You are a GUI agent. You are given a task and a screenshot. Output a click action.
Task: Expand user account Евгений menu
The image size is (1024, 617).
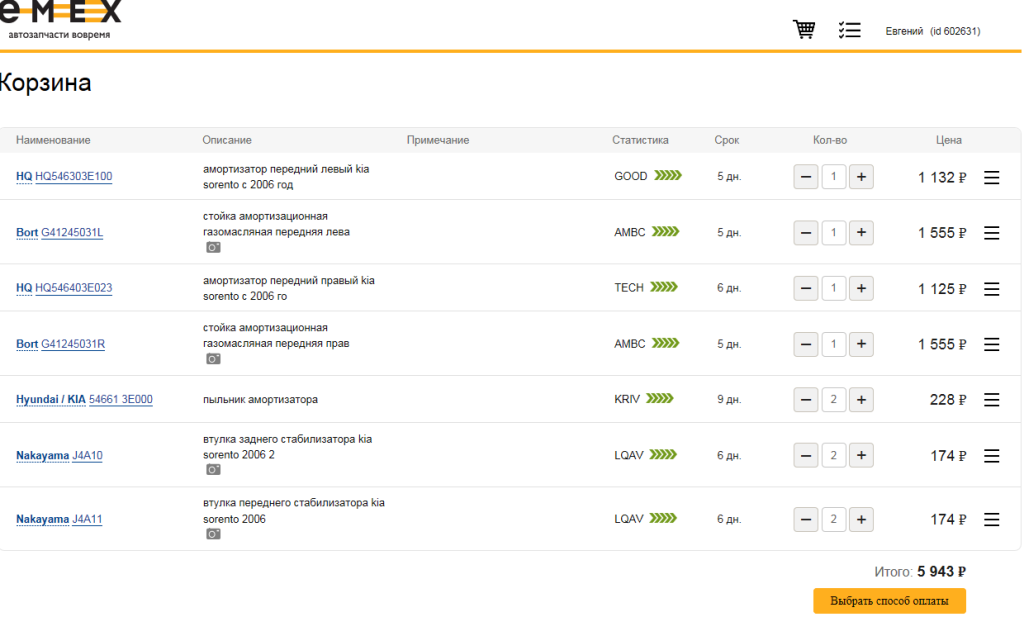[932, 31]
